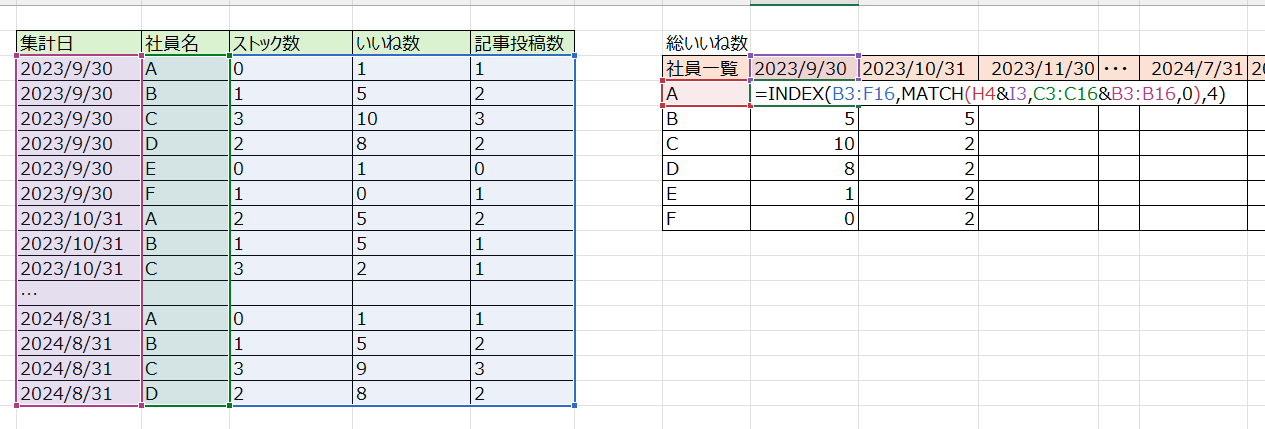Click value 1 in summary row E
The width and height of the screenshot is (1265, 429).
point(804,193)
